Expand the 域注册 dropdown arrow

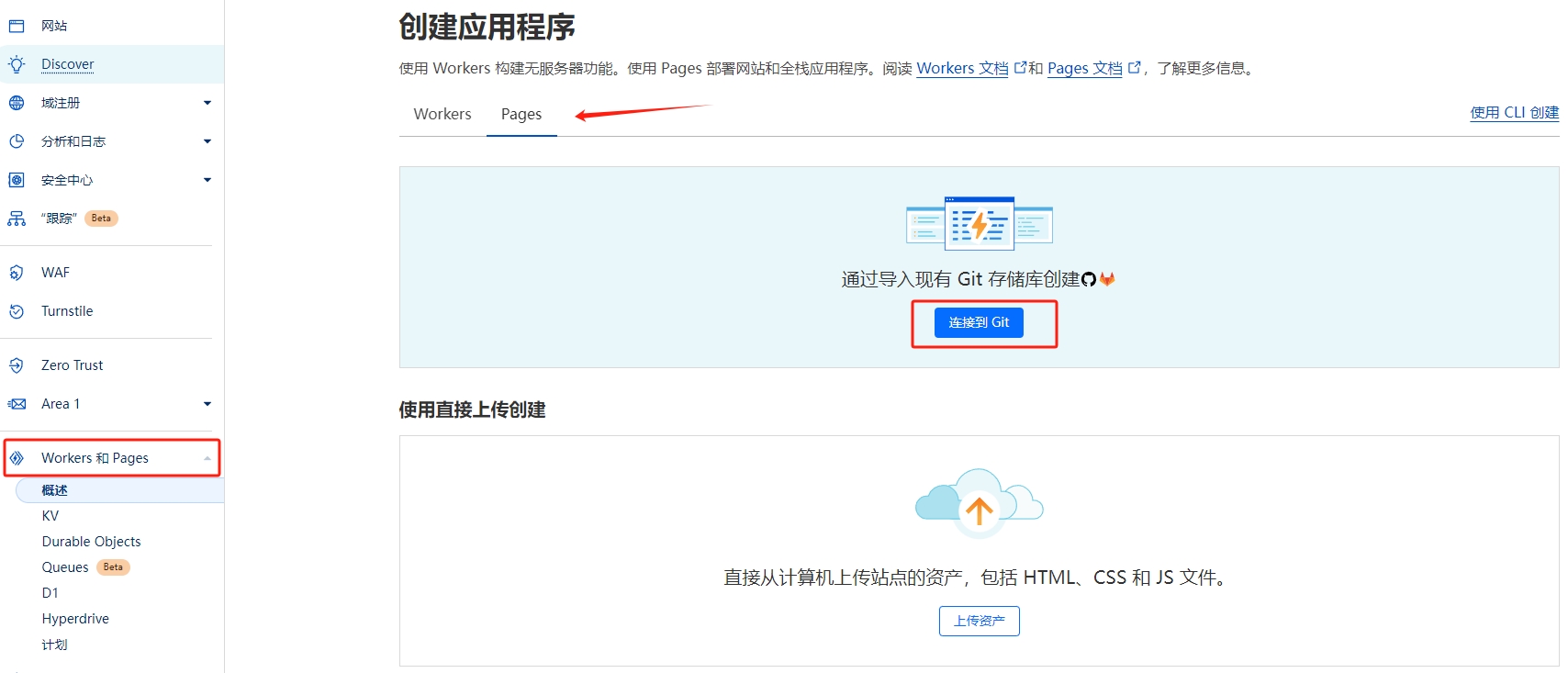tap(207, 103)
